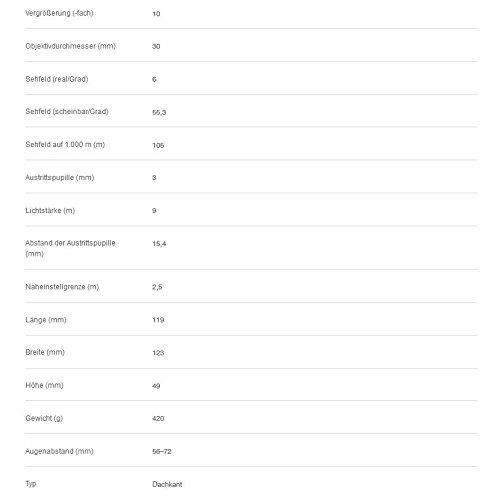Select the 56–72 eye distance value
The width and height of the screenshot is (496, 496).
tap(162, 452)
